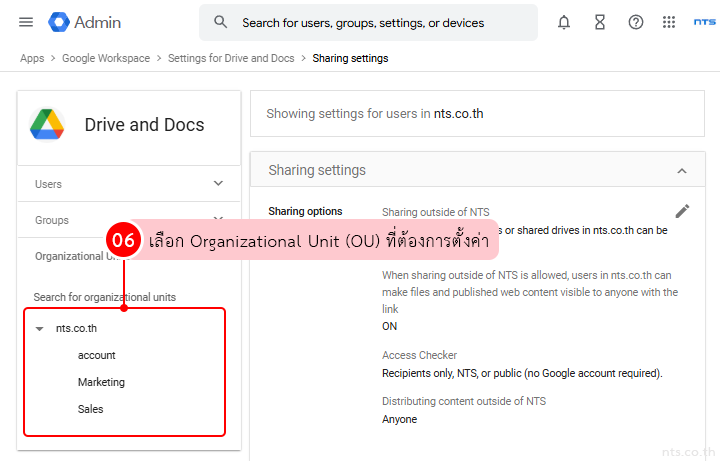
Task: Expand the Users section chevron
Action: tap(219, 184)
